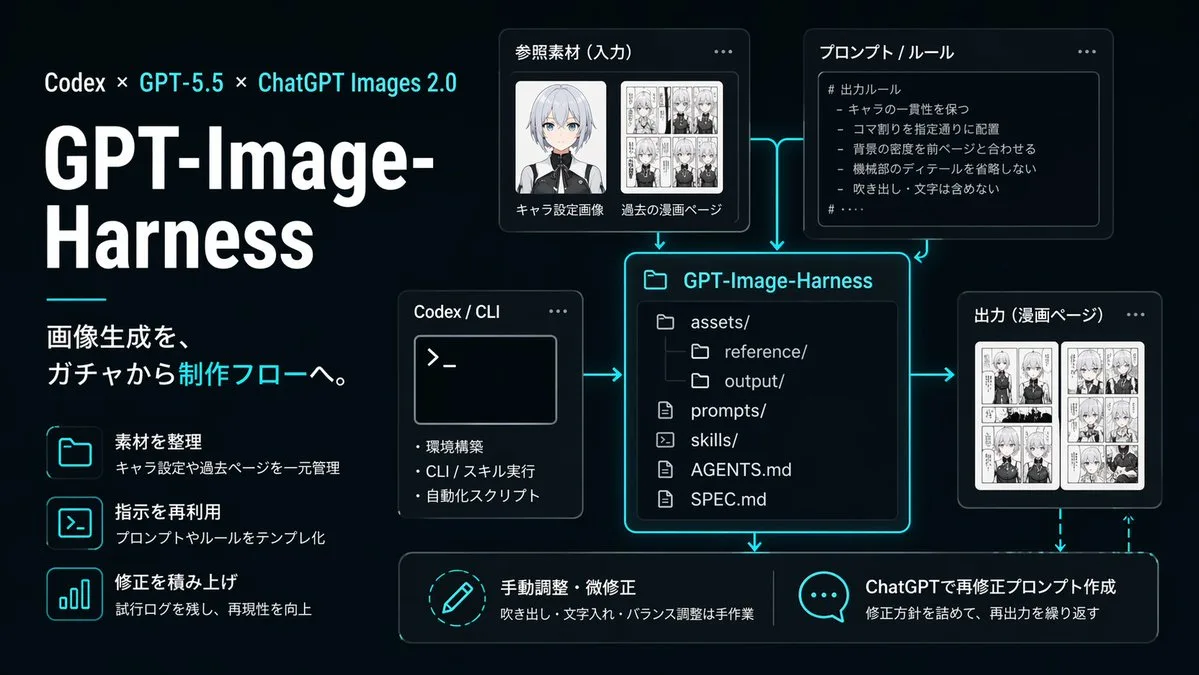Click the 'ChatGPTで再修正プロンプト作成' heading
Viewport: 1199px width, 675px height.
[990, 586]
